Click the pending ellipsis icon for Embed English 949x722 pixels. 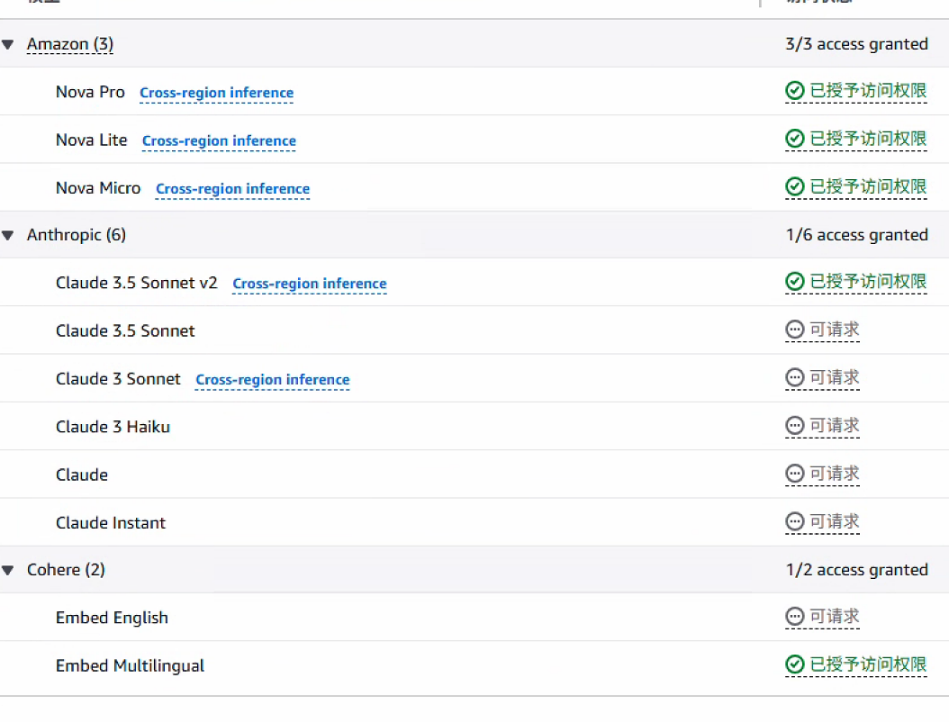click(795, 617)
